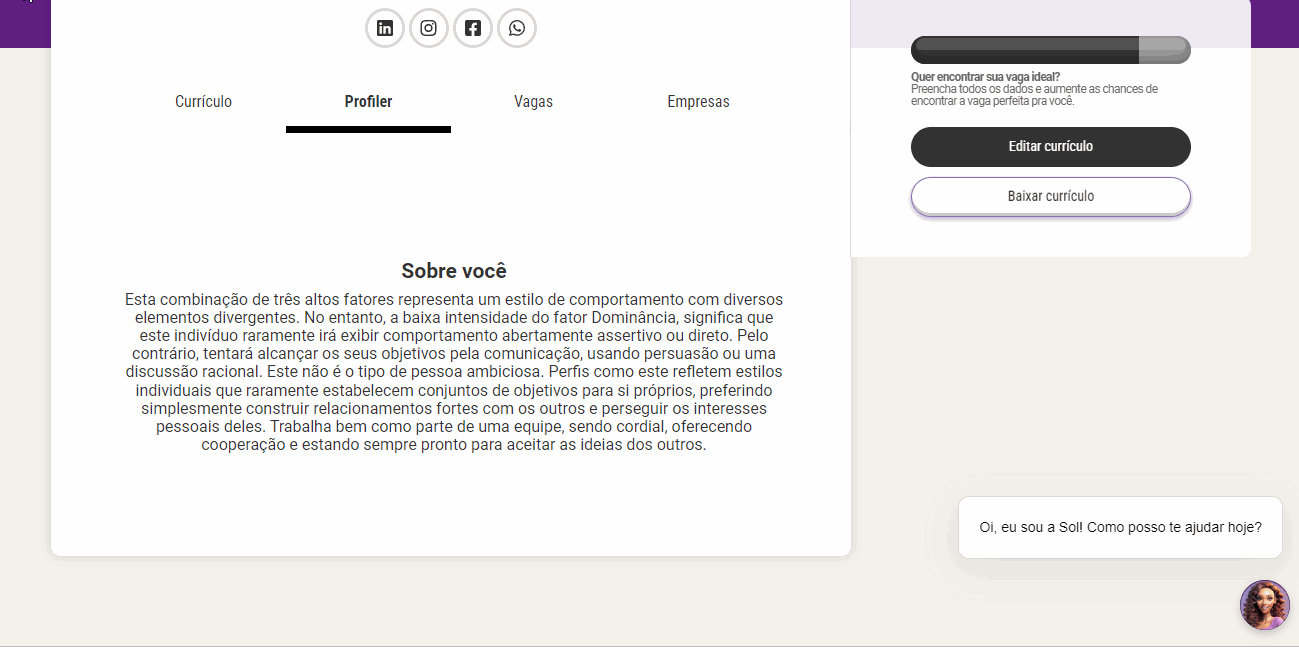Click the WhatsApp contact icon
The height and width of the screenshot is (647, 1299).
517,28
